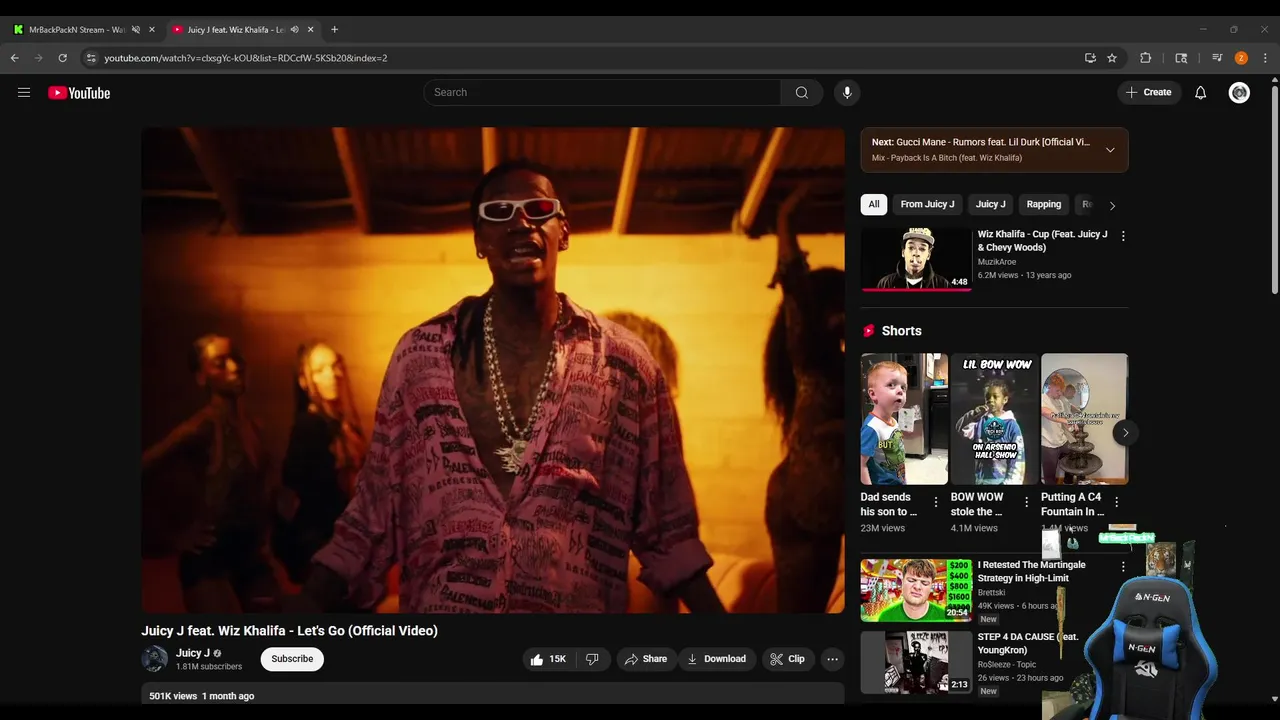The image size is (1280, 720).
Task: Mute the MrBackPackN Stream tab audio
Action: 136,30
